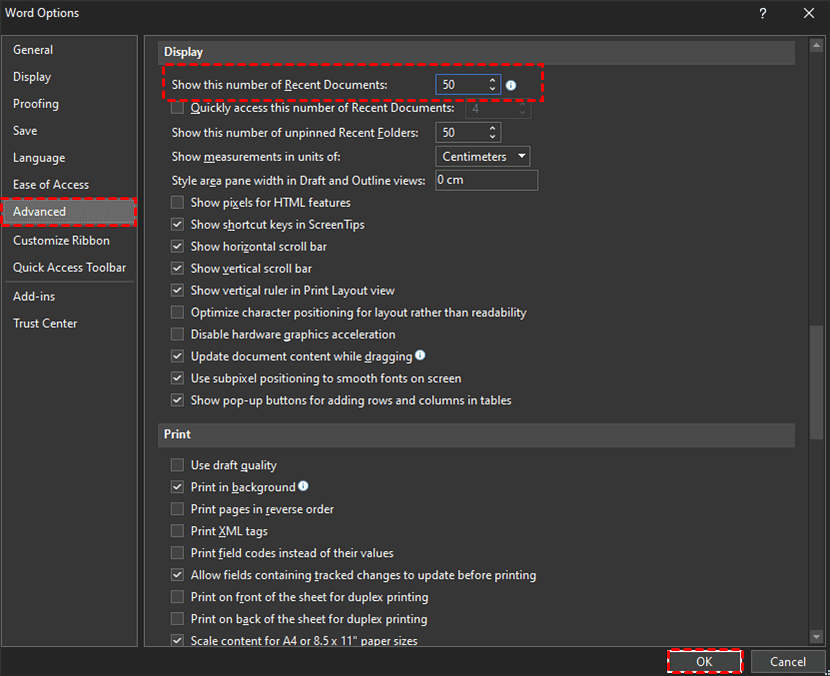Image resolution: width=830 pixels, height=676 pixels.
Task: Open the measurement units Centimeters dropdown
Action: (482, 157)
